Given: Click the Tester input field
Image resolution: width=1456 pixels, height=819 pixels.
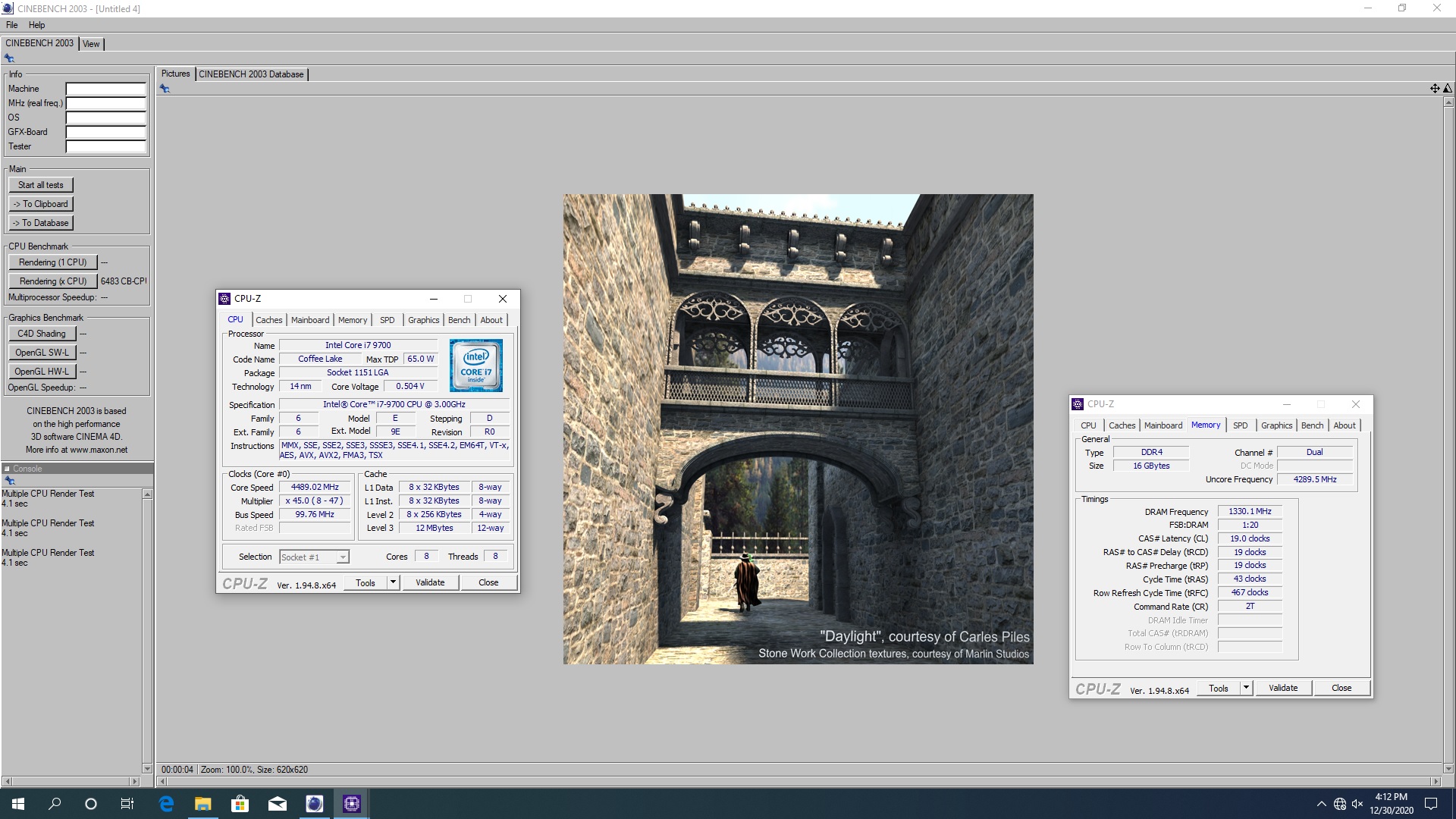Looking at the screenshot, I should pos(105,146).
